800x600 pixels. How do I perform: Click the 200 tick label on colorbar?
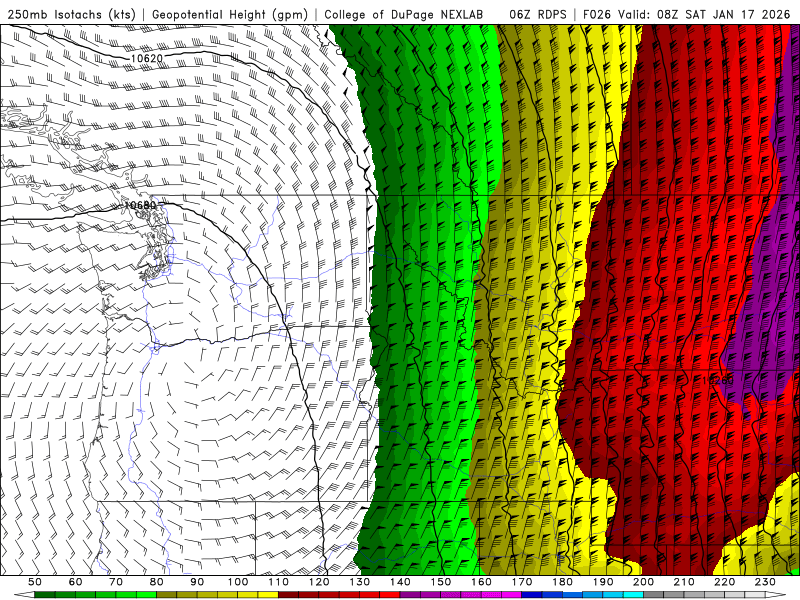coord(643,582)
